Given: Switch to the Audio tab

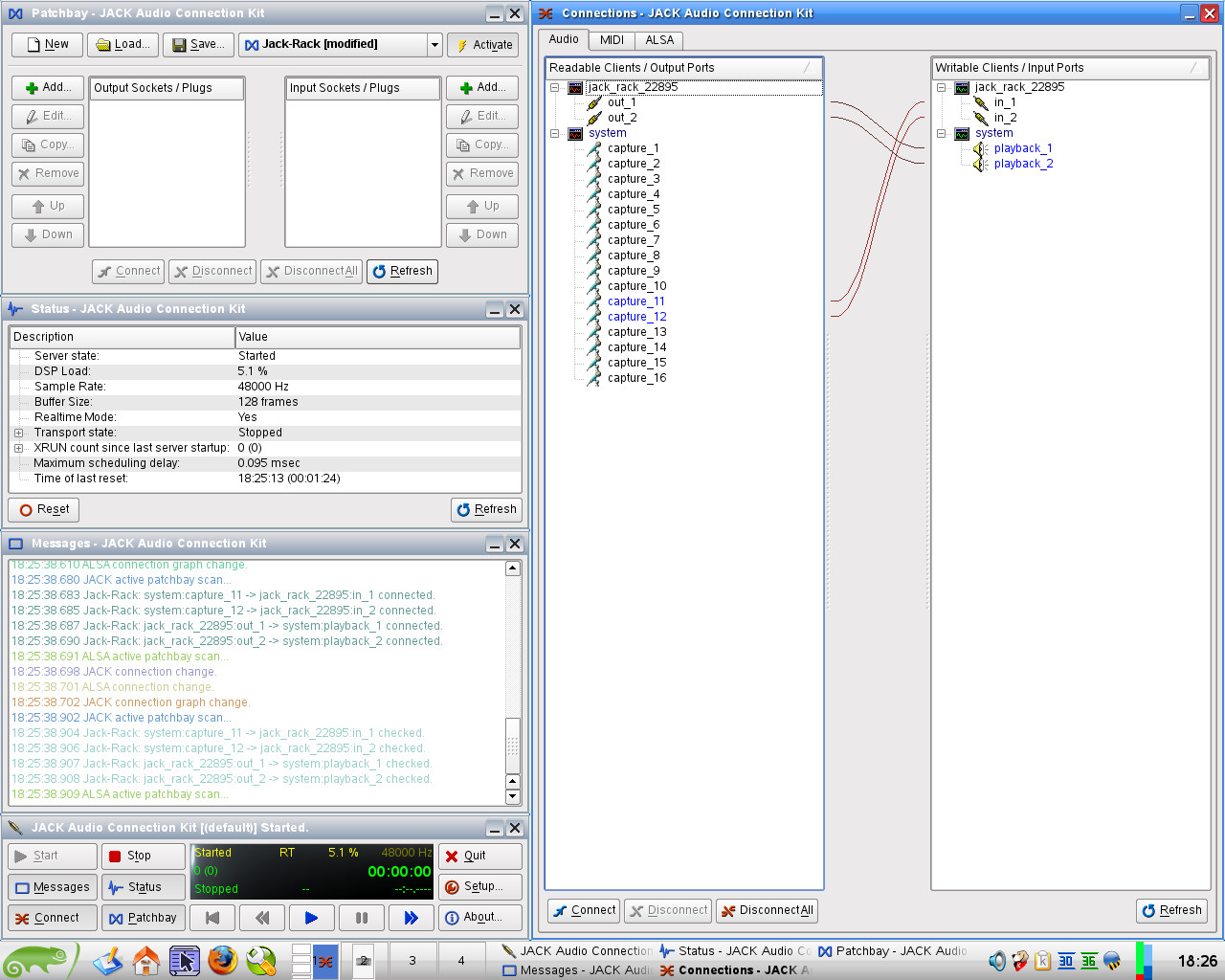Looking at the screenshot, I should (x=563, y=39).
